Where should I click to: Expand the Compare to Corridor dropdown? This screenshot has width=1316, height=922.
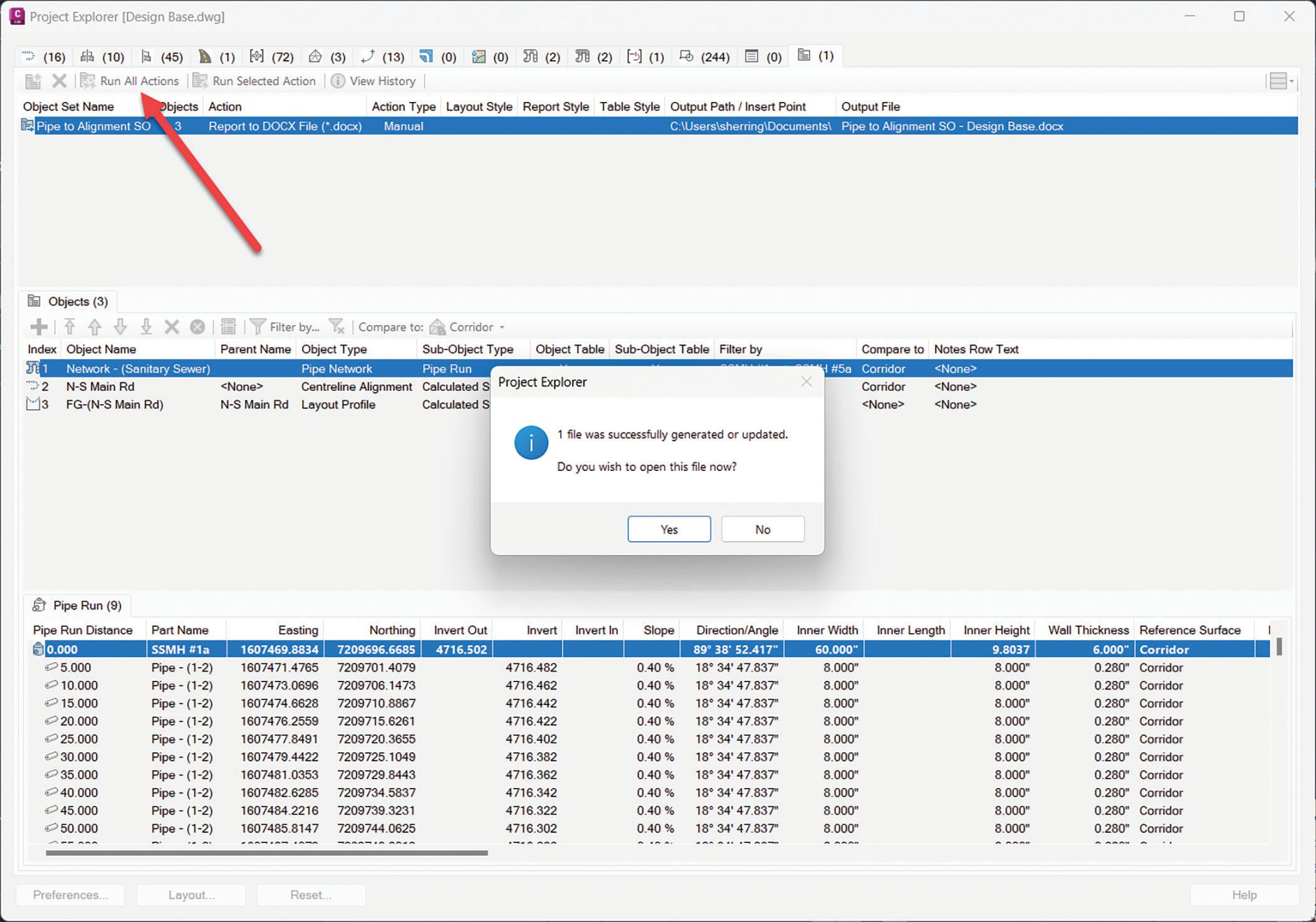pyautogui.click(x=502, y=328)
